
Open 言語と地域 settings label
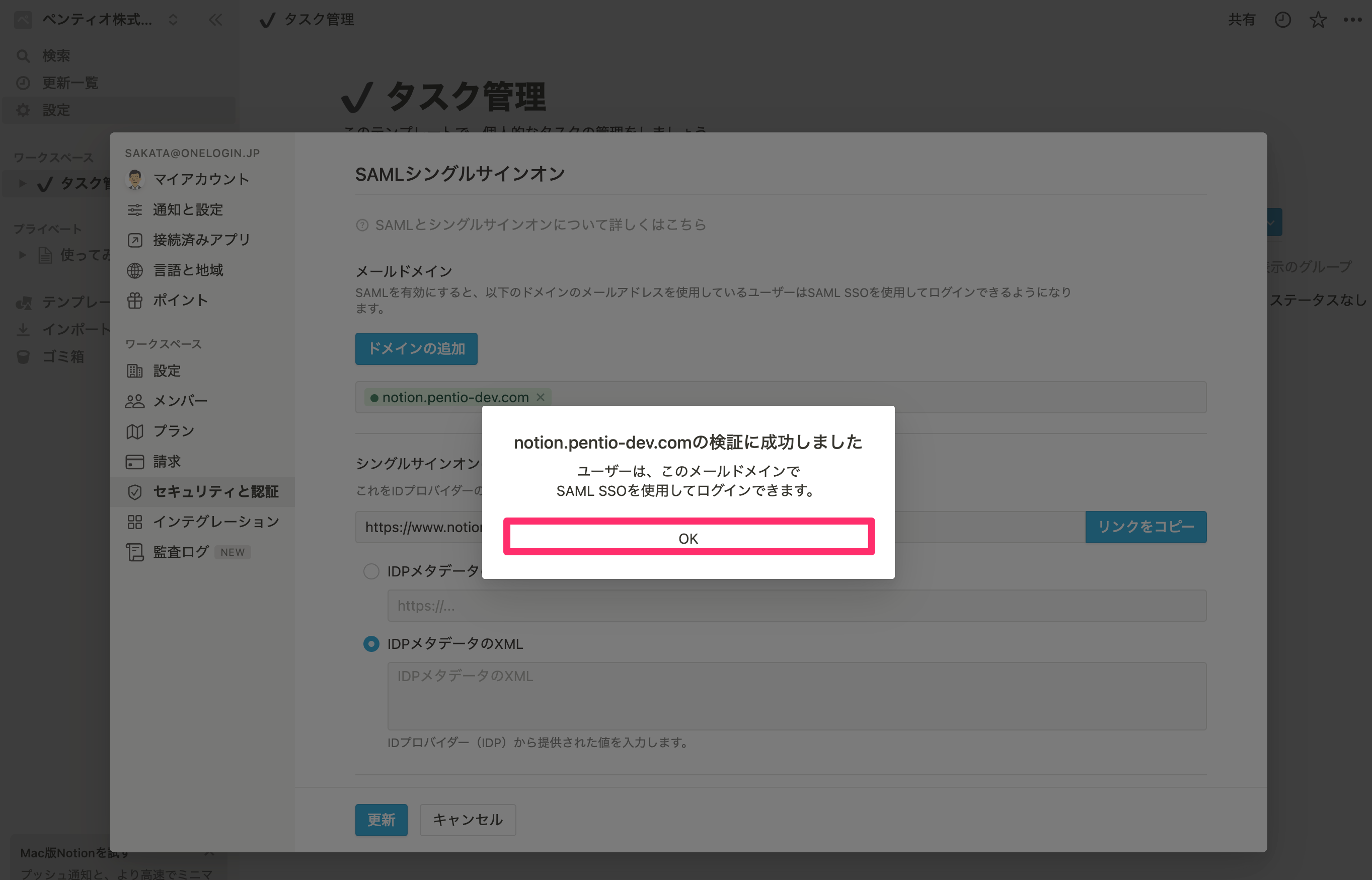click(188, 270)
